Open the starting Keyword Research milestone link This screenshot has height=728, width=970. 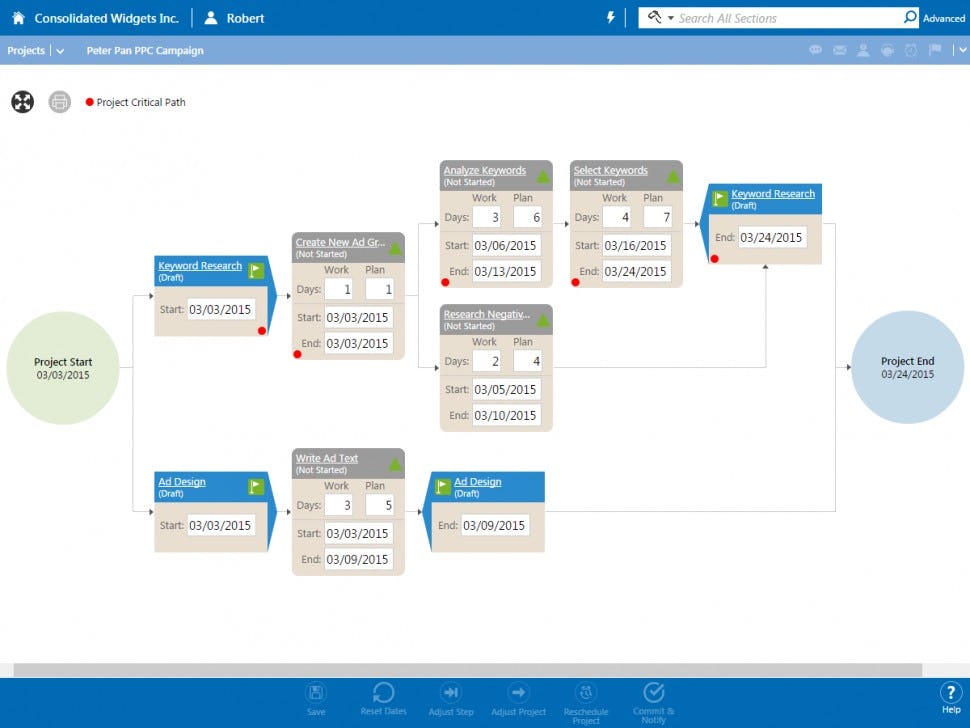click(200, 265)
